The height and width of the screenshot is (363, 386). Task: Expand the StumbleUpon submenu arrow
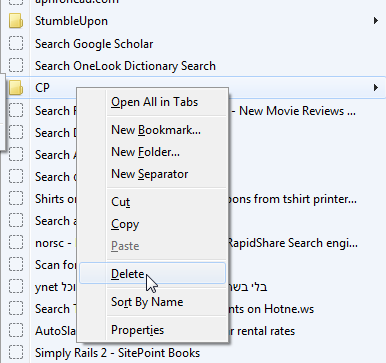376,21
